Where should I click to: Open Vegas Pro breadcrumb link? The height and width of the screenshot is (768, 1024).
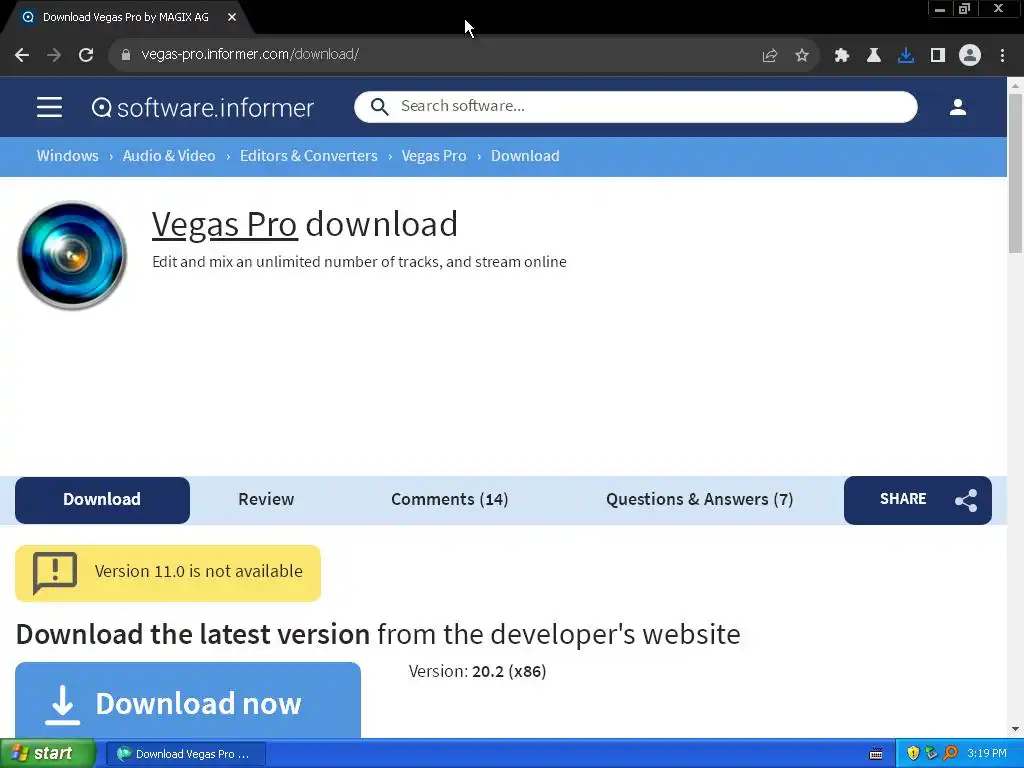click(434, 156)
